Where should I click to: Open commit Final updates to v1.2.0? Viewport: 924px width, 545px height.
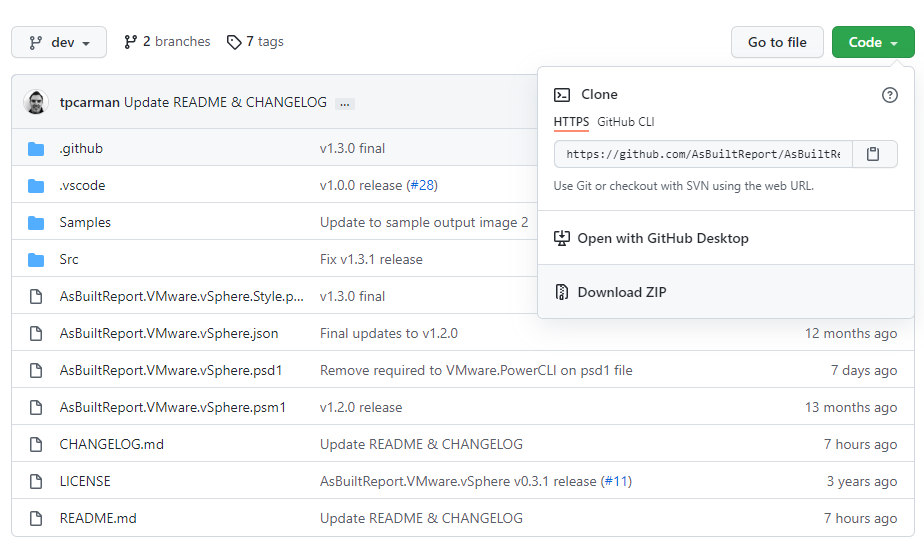(x=389, y=333)
